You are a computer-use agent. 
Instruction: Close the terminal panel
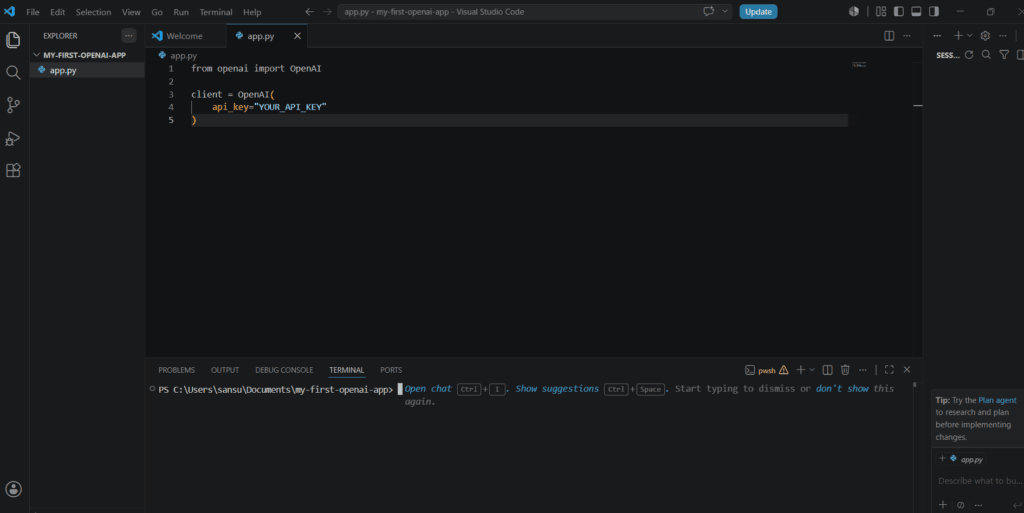pyautogui.click(x=906, y=369)
